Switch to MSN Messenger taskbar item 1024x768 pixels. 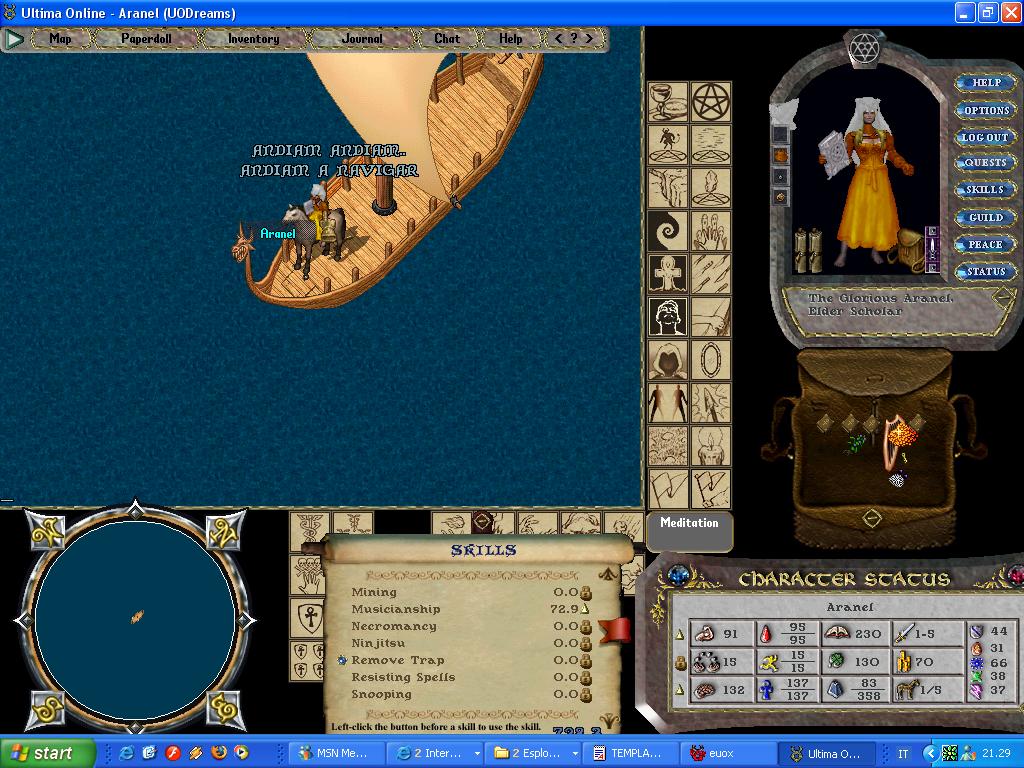(x=334, y=753)
